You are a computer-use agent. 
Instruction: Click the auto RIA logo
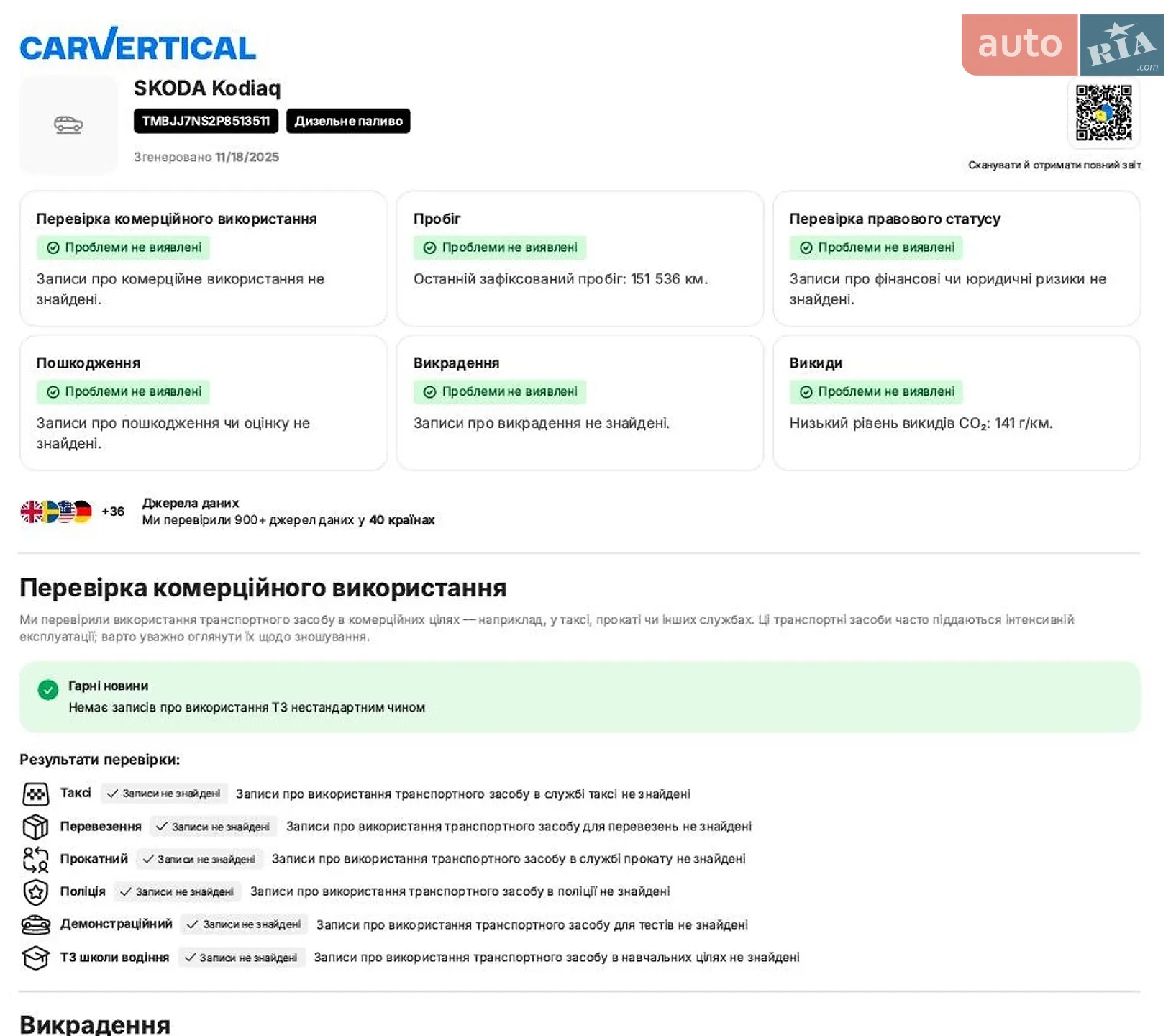tap(1062, 45)
